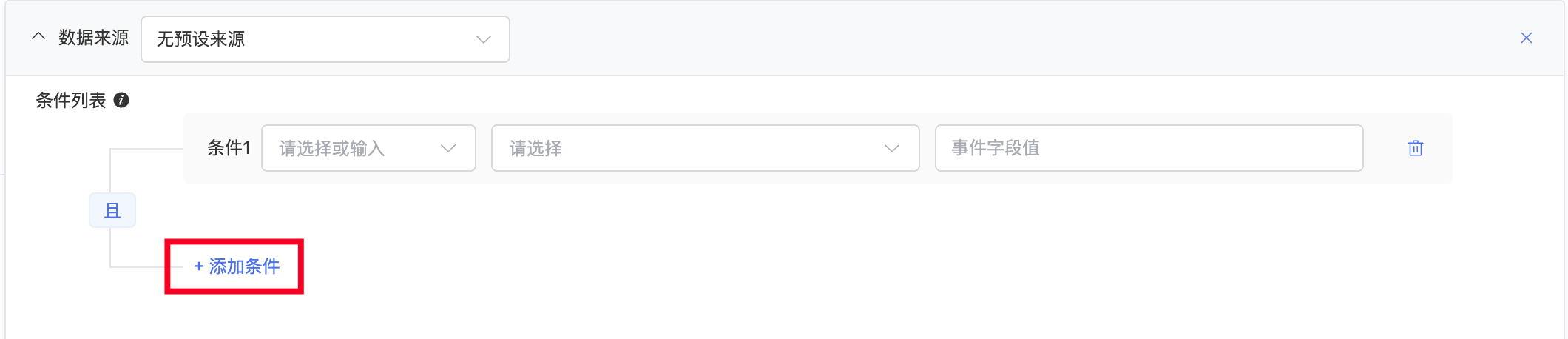Click the chevron in the 请选择 box
This screenshot has height=339, width=1568.
[x=892, y=148]
